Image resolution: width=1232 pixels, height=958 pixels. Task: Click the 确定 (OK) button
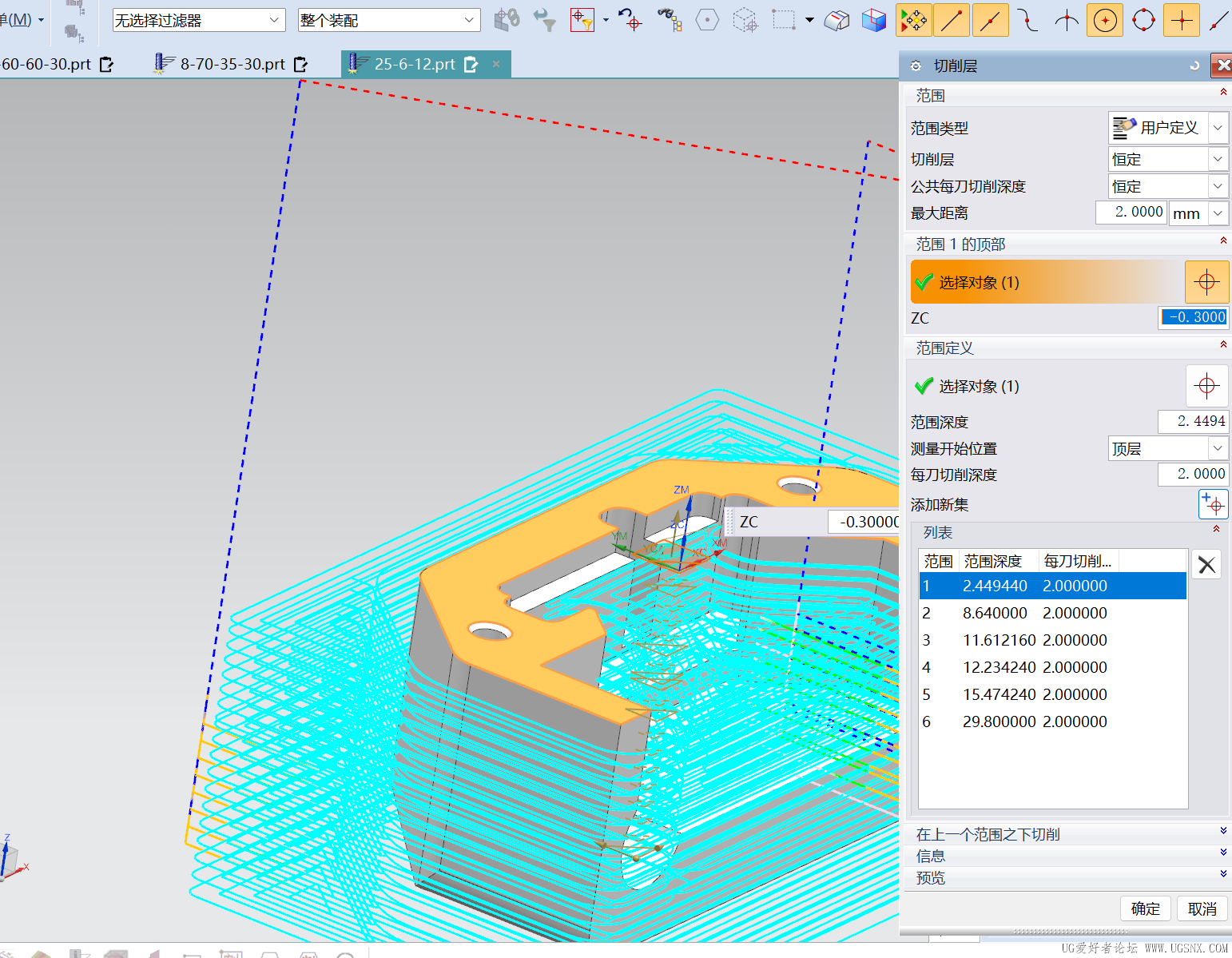click(1145, 908)
